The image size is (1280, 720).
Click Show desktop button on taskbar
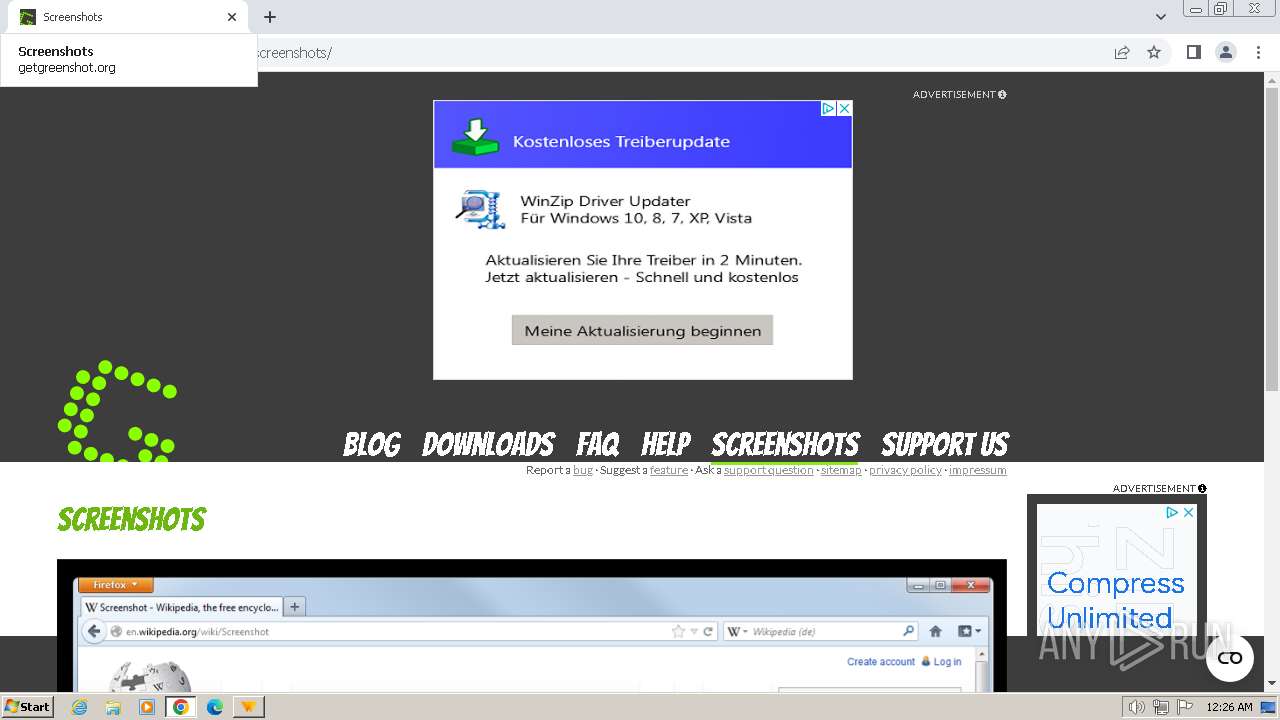click(1269, 707)
